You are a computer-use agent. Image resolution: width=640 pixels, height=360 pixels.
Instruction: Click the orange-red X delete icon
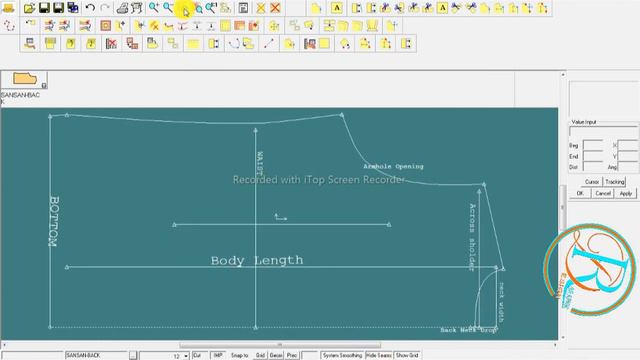275,8
